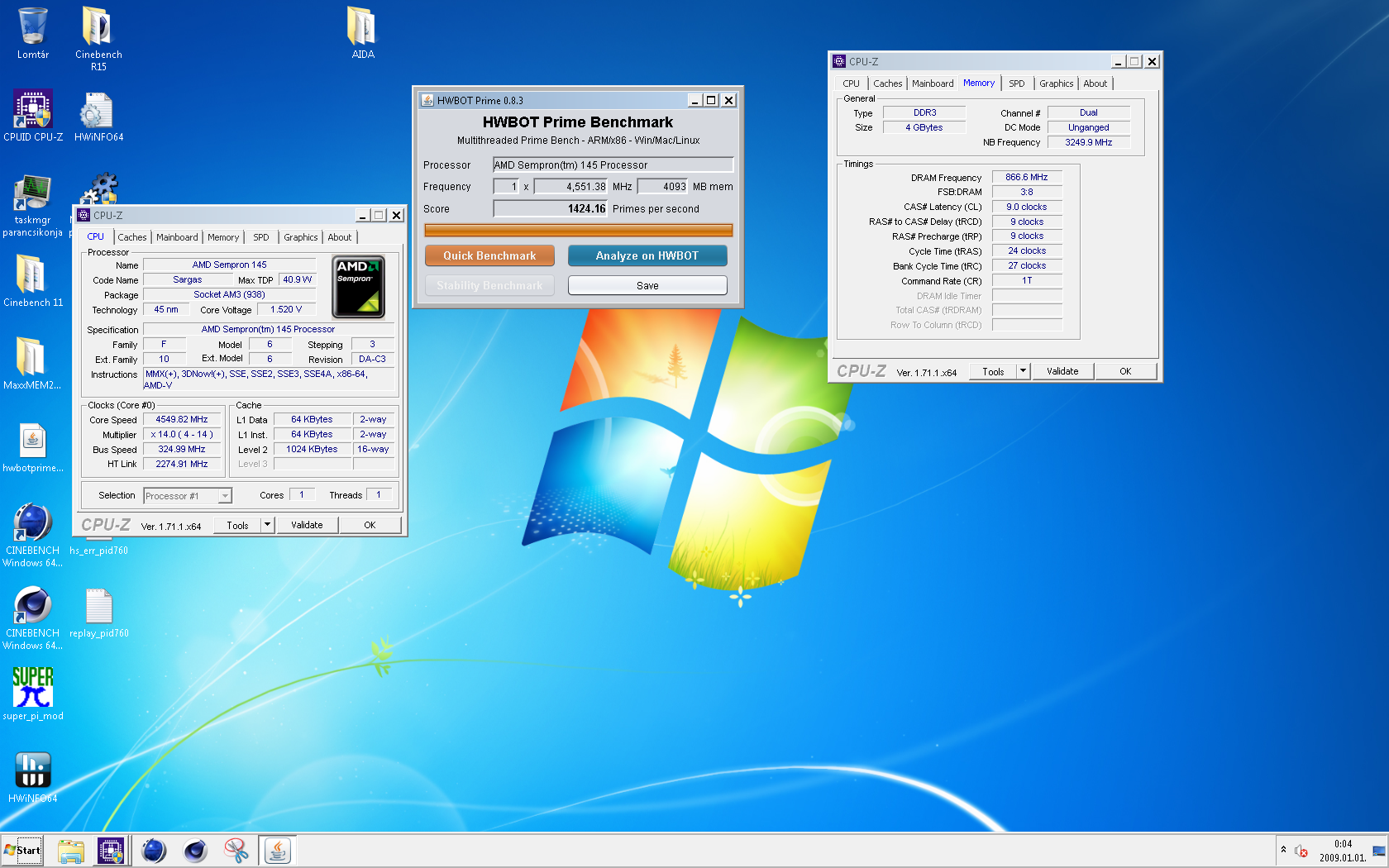Image resolution: width=1389 pixels, height=868 pixels.
Task: Switch to CPU tab in right CPU-Z
Action: click(x=852, y=83)
